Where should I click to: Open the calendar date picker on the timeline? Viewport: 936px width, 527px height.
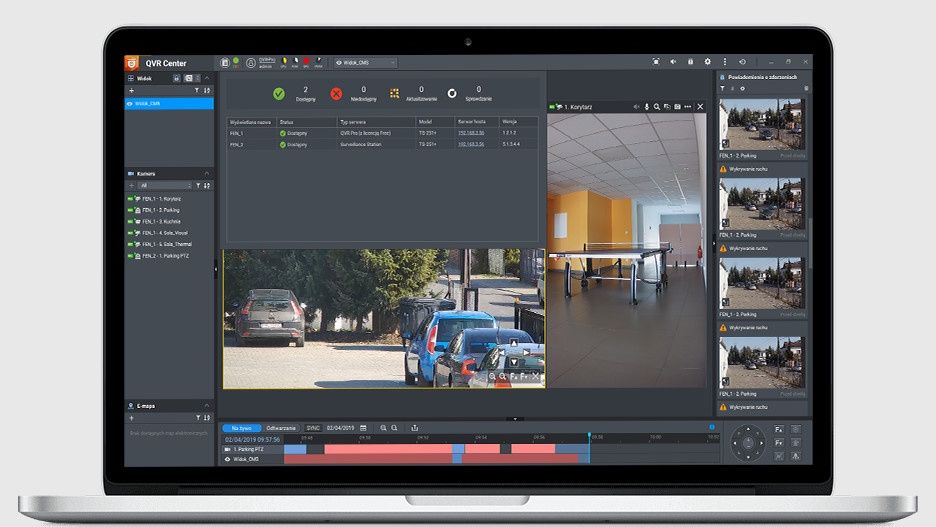pos(363,428)
